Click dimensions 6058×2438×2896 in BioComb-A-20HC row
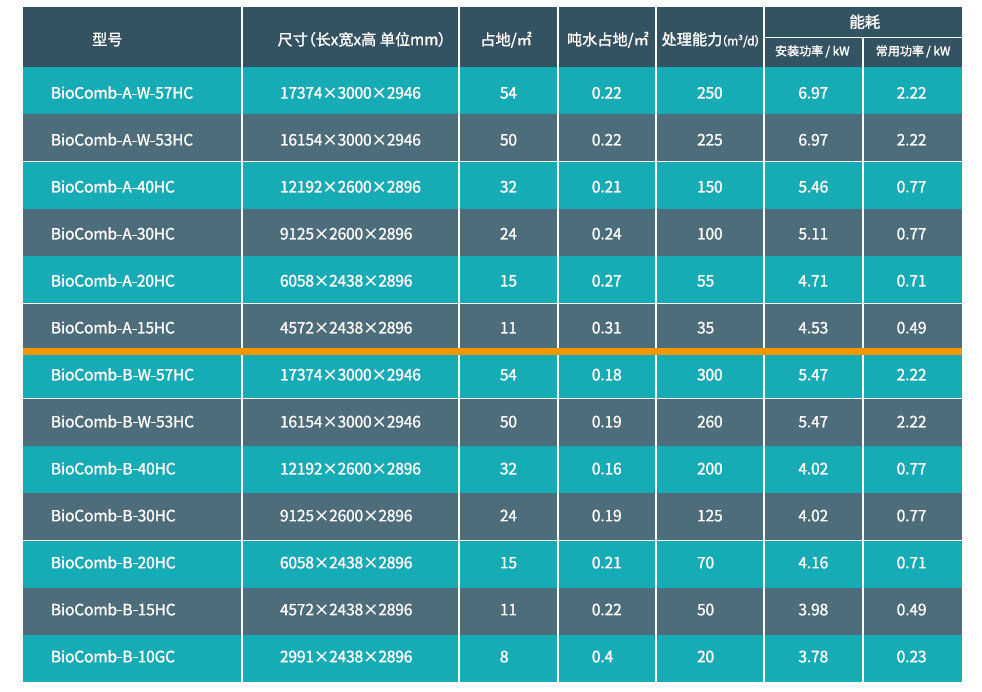The width and height of the screenshot is (982, 692). click(346, 281)
